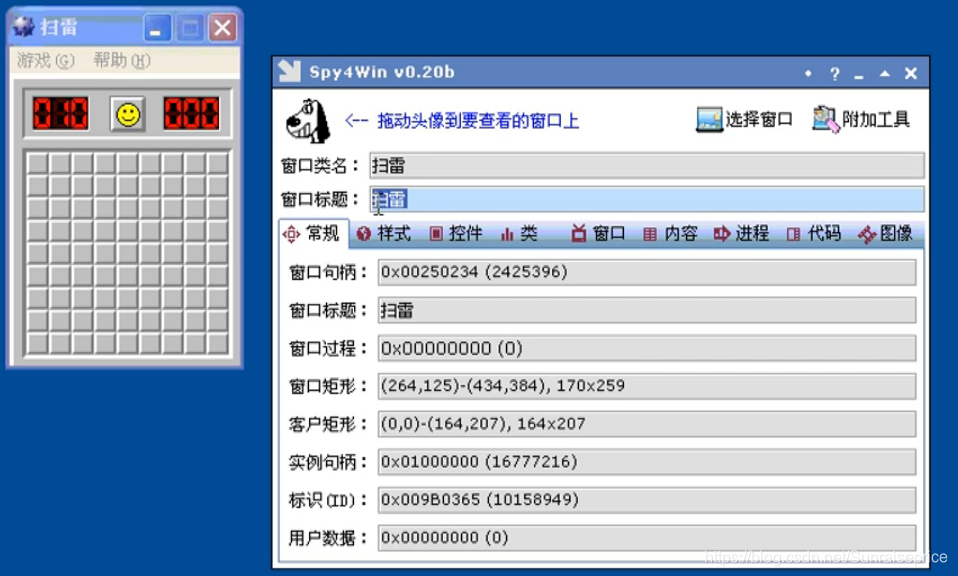
Task: Click the dot button in Spy4Win title bar
Action: tap(808, 73)
